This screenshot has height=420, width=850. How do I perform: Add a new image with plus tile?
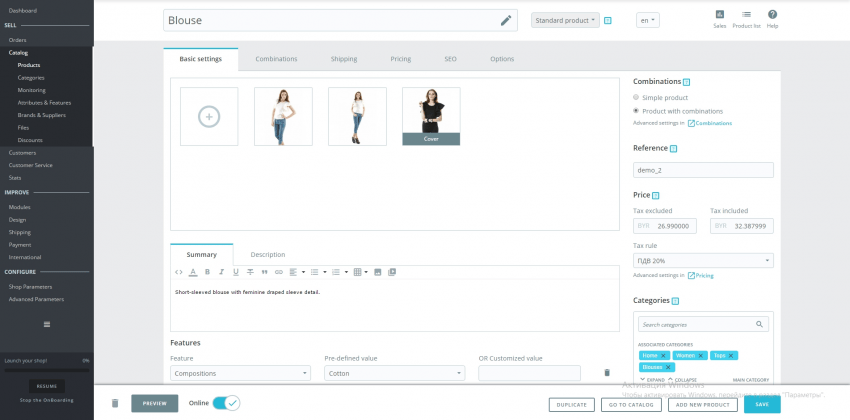coord(209,117)
